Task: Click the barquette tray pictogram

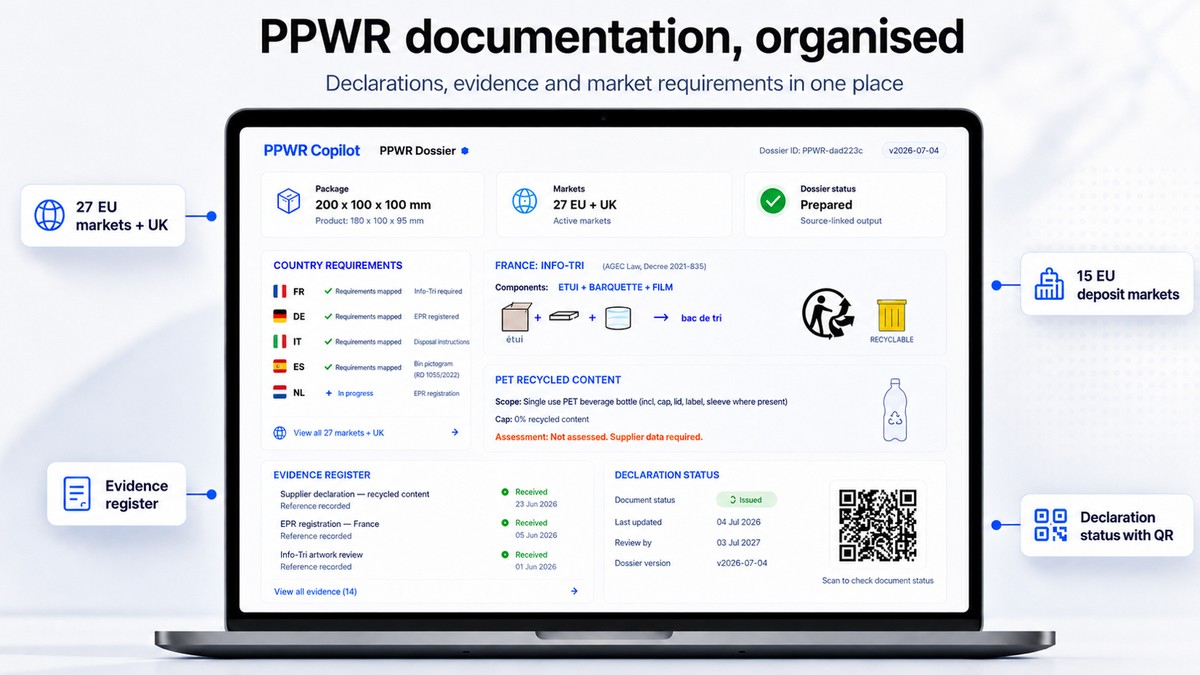Action: (565, 316)
